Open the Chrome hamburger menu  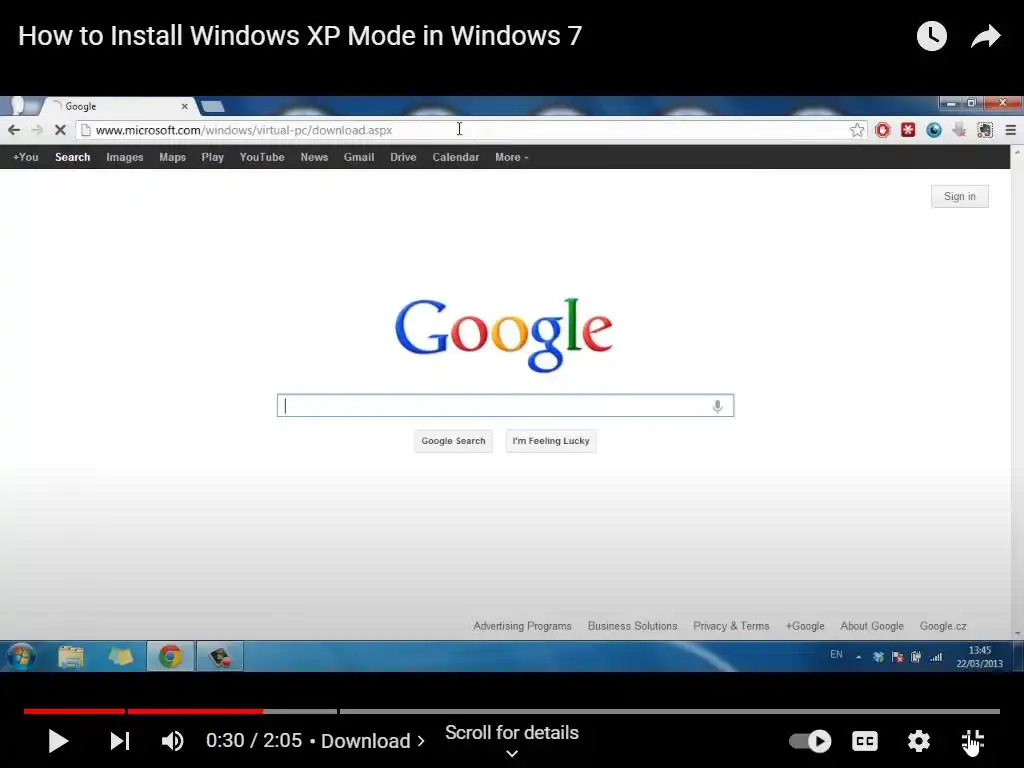click(1010, 130)
